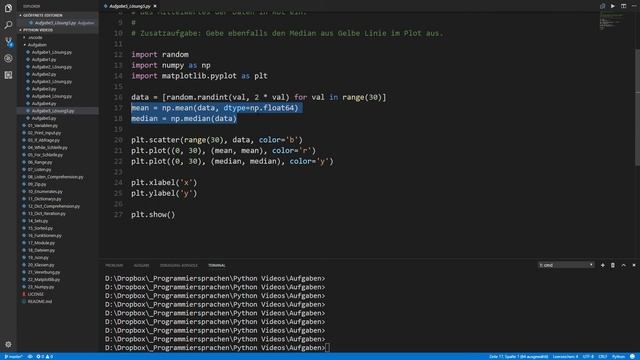Open Aufgabe2_Lösung.py in file tree

51,67
